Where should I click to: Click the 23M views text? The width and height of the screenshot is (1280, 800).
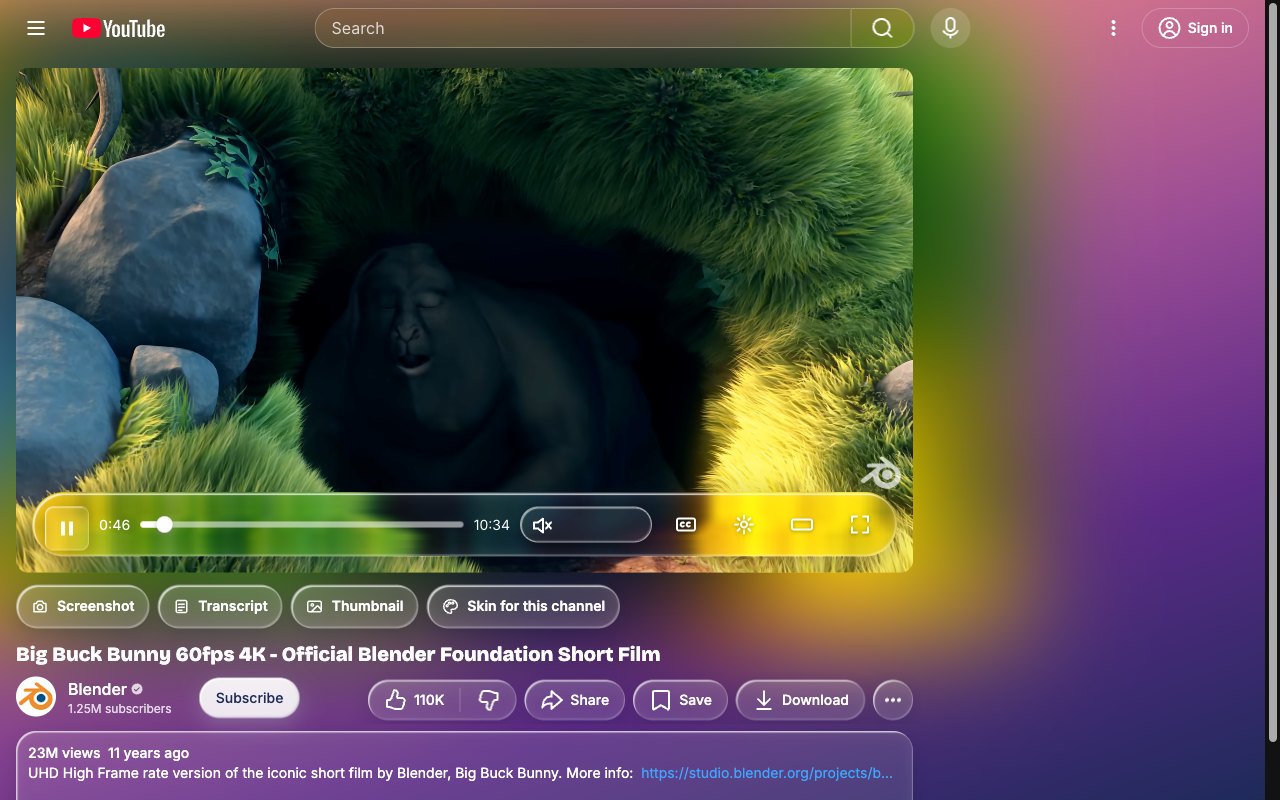pyautogui.click(x=64, y=753)
